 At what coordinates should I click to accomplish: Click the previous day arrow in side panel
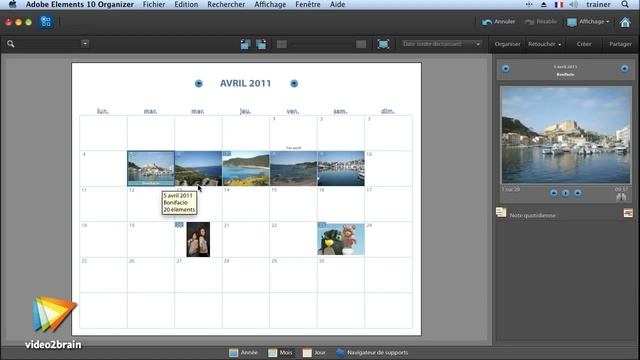click(x=506, y=69)
